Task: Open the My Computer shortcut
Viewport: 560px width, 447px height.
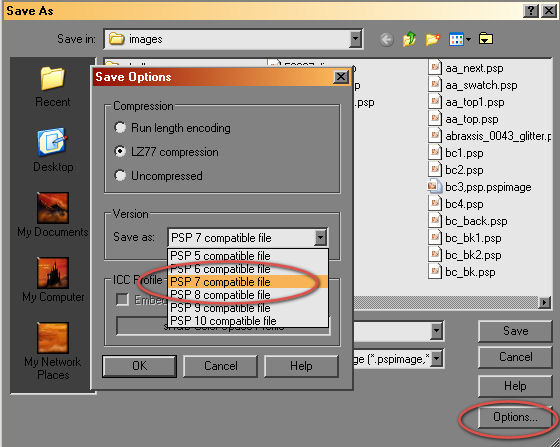Action: pyautogui.click(x=53, y=280)
